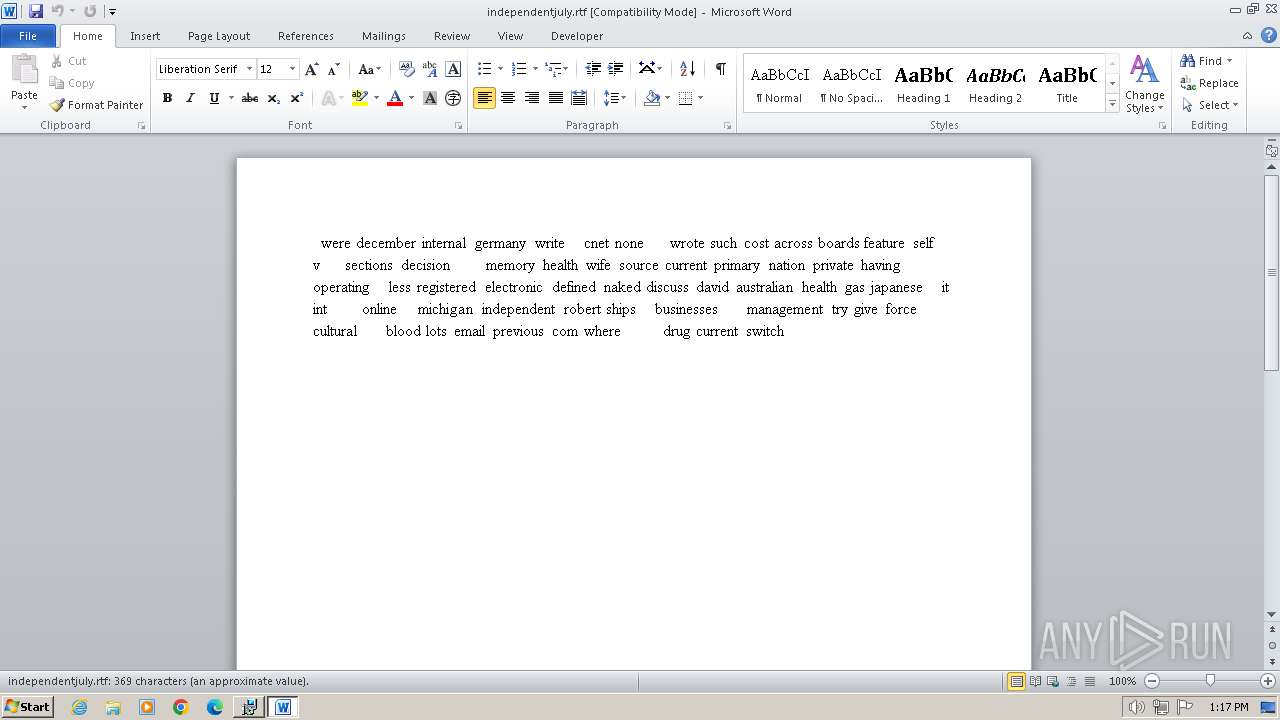This screenshot has height=720, width=1280.
Task: Toggle underline formatting
Action: tap(213, 98)
